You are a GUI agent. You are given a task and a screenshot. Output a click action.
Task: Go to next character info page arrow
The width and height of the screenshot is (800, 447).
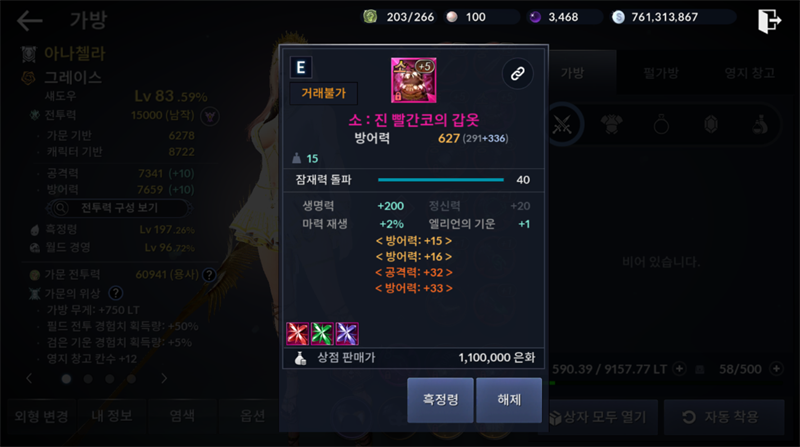point(164,379)
